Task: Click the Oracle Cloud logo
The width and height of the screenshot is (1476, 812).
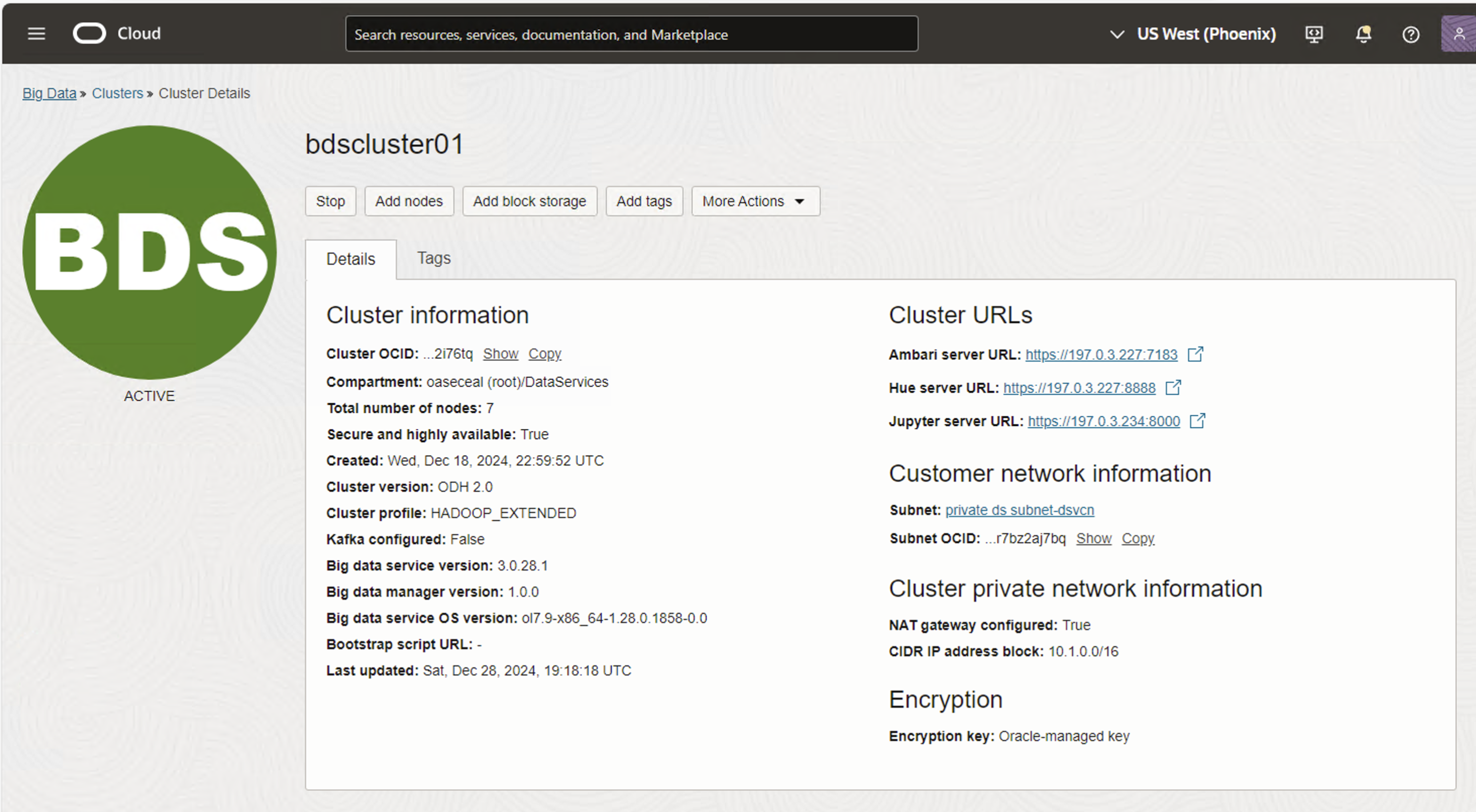Action: point(90,34)
